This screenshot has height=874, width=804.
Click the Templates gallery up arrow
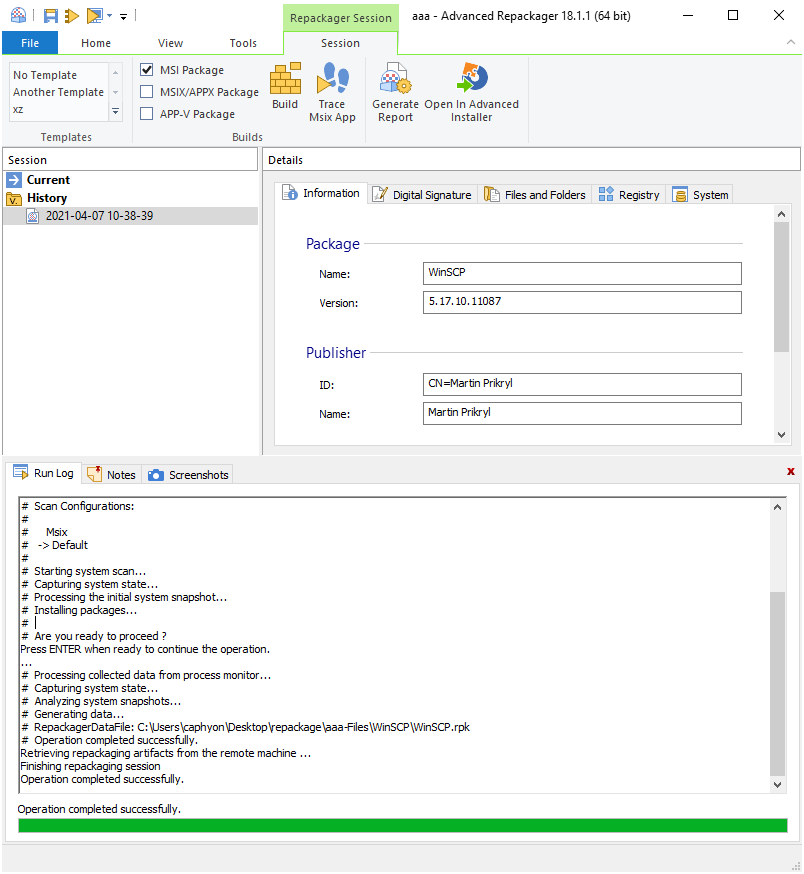115,73
